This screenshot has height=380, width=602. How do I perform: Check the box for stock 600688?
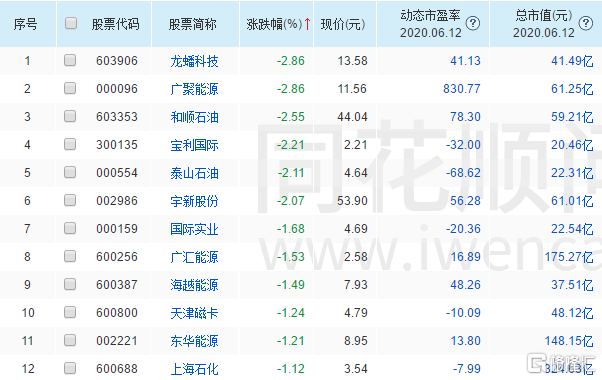pyautogui.click(x=70, y=368)
